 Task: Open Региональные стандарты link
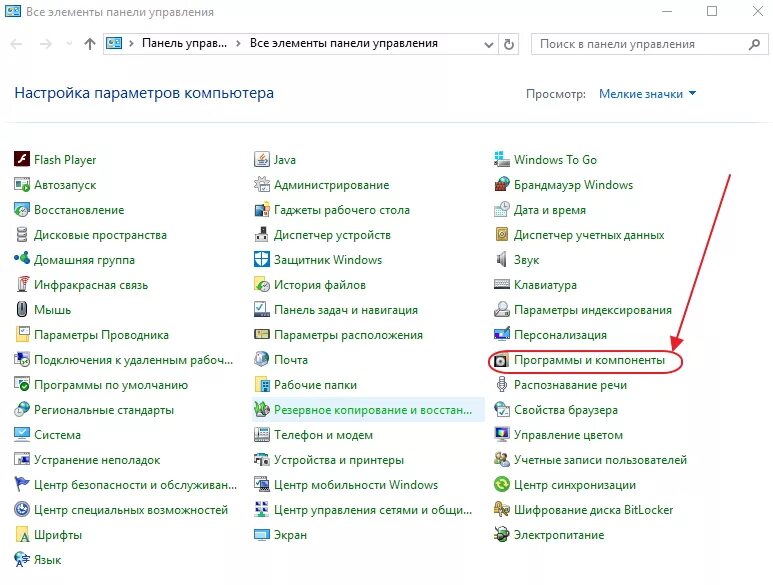click(x=104, y=410)
